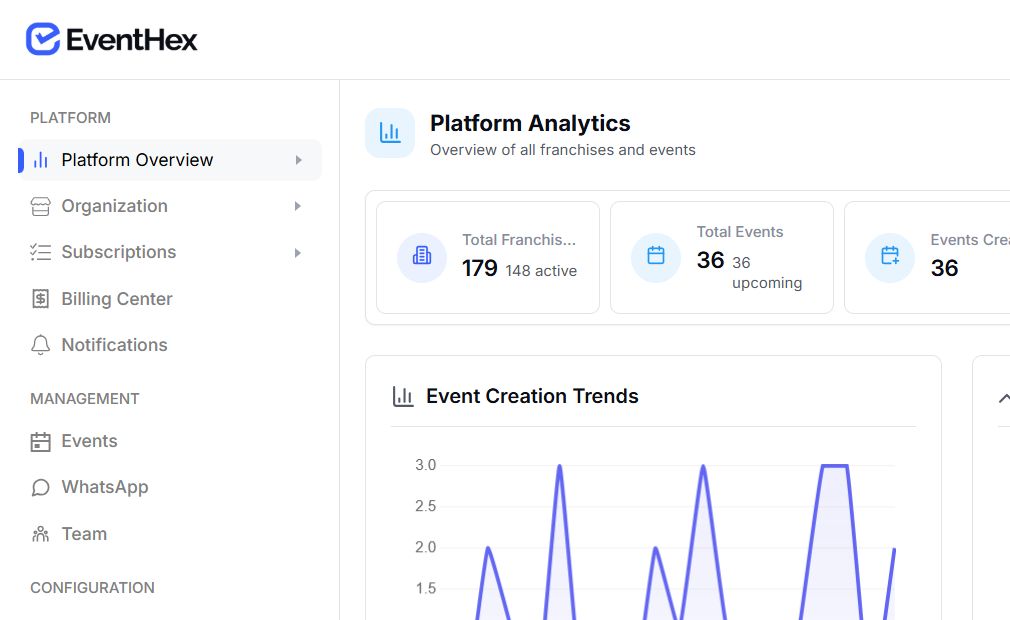Expand the Platform Overview submenu arrow
This screenshot has width=1010, height=620.
(x=298, y=160)
